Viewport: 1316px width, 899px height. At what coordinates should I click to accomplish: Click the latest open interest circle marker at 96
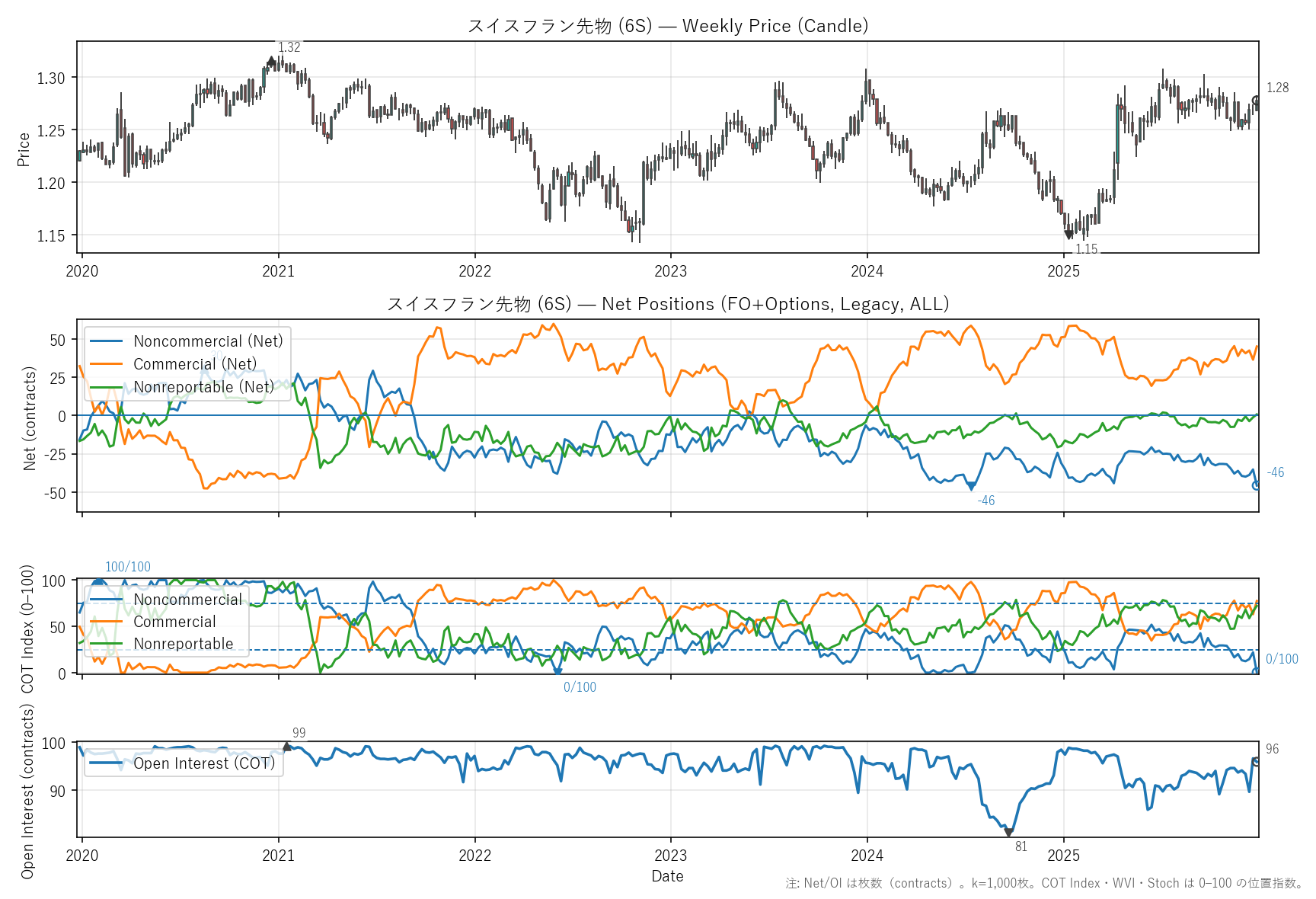click(x=1257, y=761)
